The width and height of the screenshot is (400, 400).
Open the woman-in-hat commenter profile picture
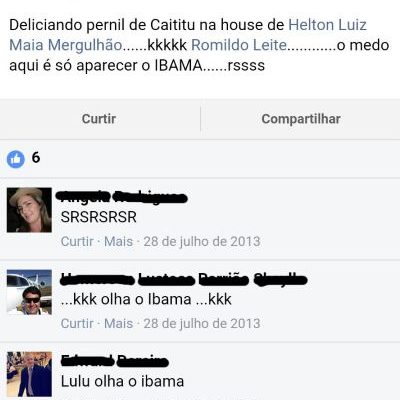pos(29,210)
